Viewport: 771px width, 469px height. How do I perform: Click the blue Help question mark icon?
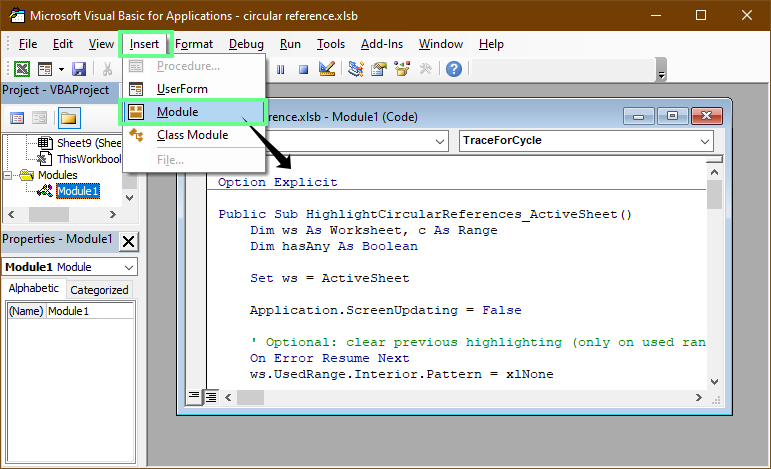(x=454, y=69)
